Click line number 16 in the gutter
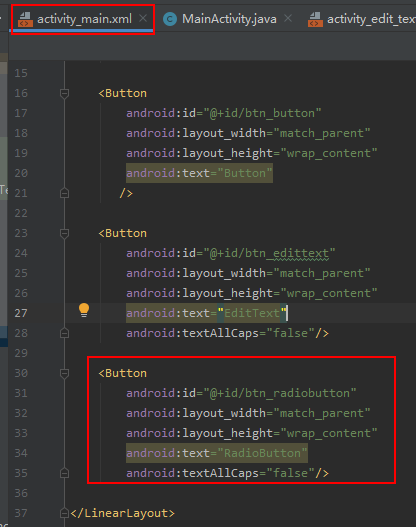The width and height of the screenshot is (416, 527). click(x=21, y=93)
